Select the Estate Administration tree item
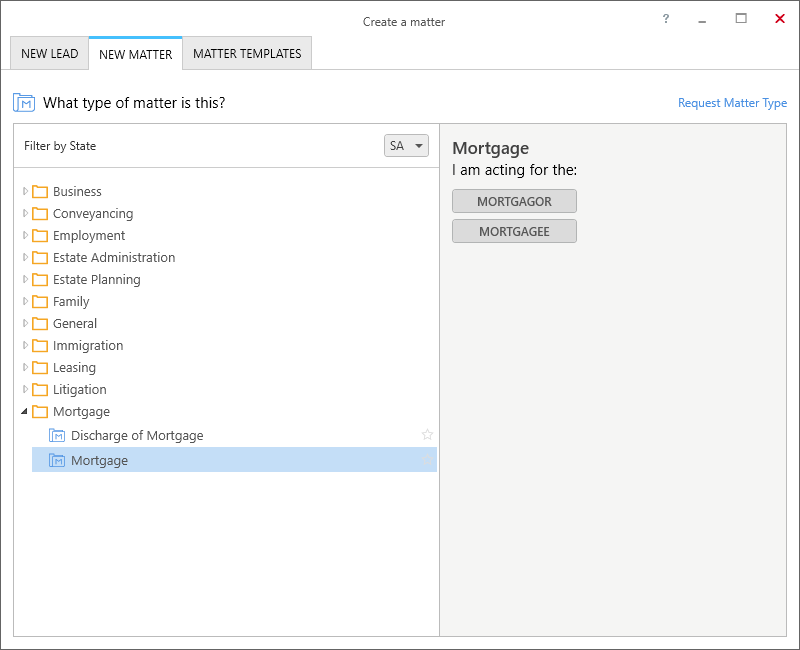The image size is (800, 650). 114,258
